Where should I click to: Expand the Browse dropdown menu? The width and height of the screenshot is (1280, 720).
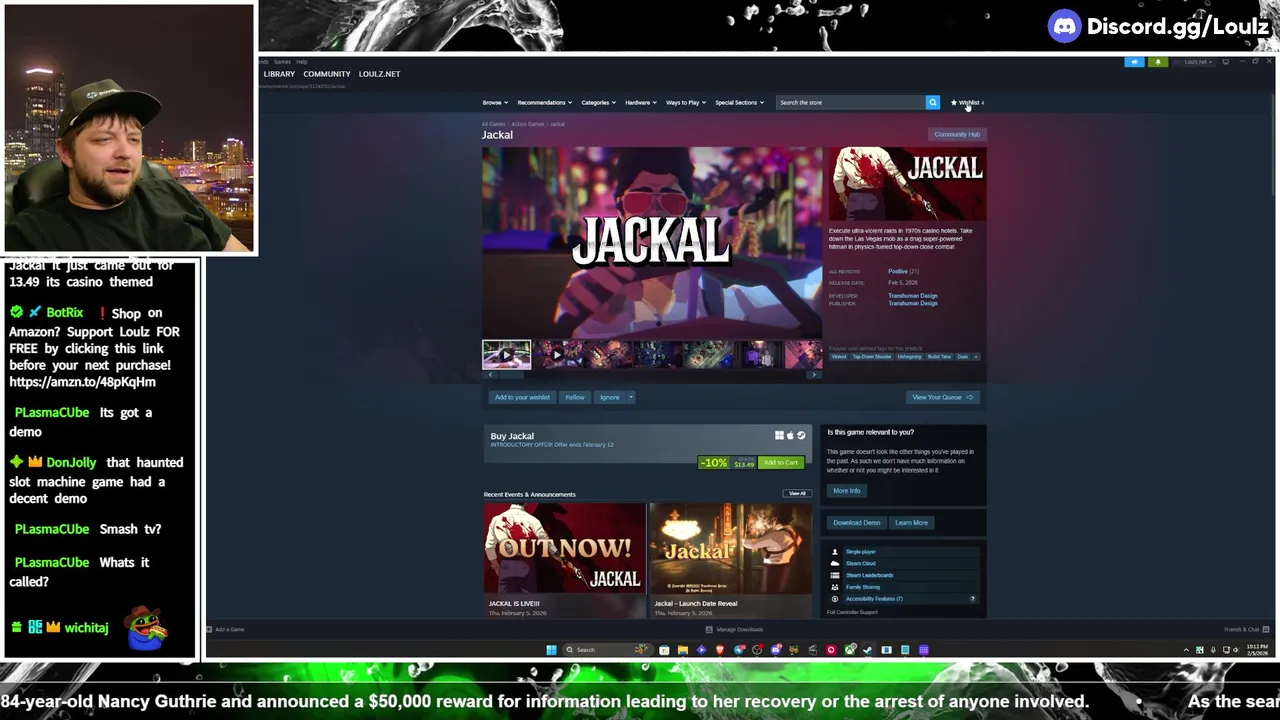495,102
